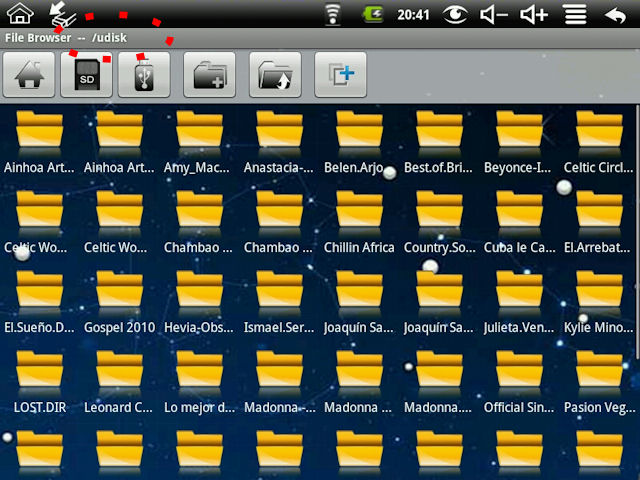Switch to the SD card location

tap(87, 75)
